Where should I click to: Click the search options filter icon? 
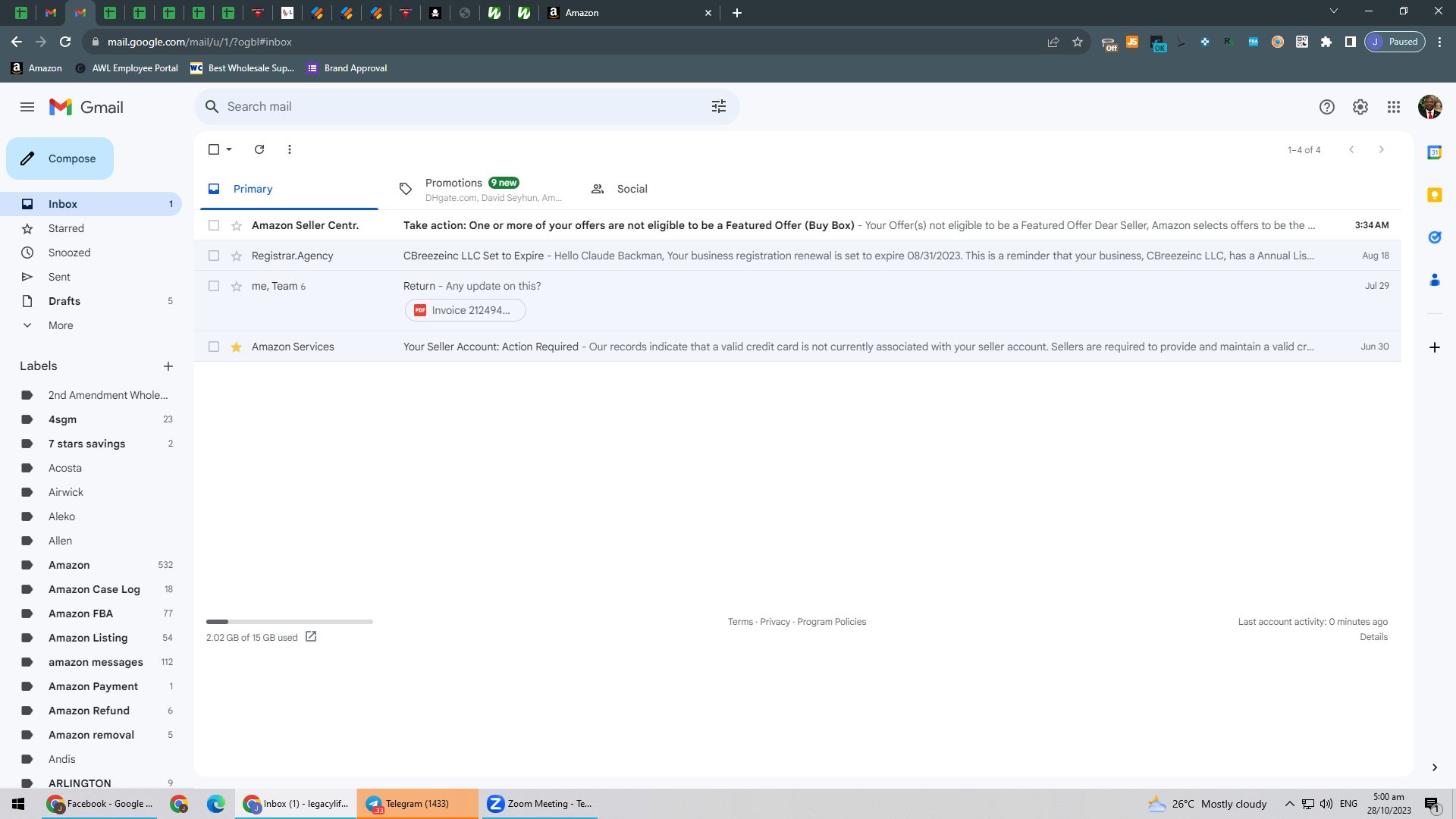[719, 107]
